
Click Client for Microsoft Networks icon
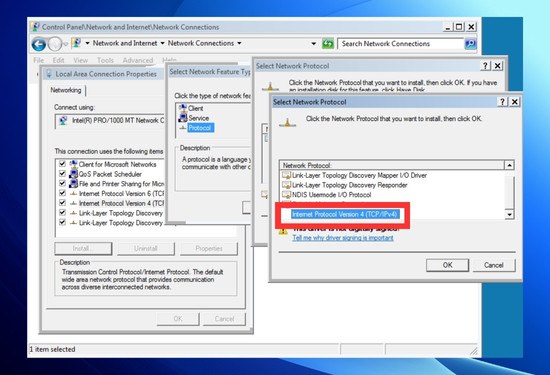pyautogui.click(x=73, y=164)
